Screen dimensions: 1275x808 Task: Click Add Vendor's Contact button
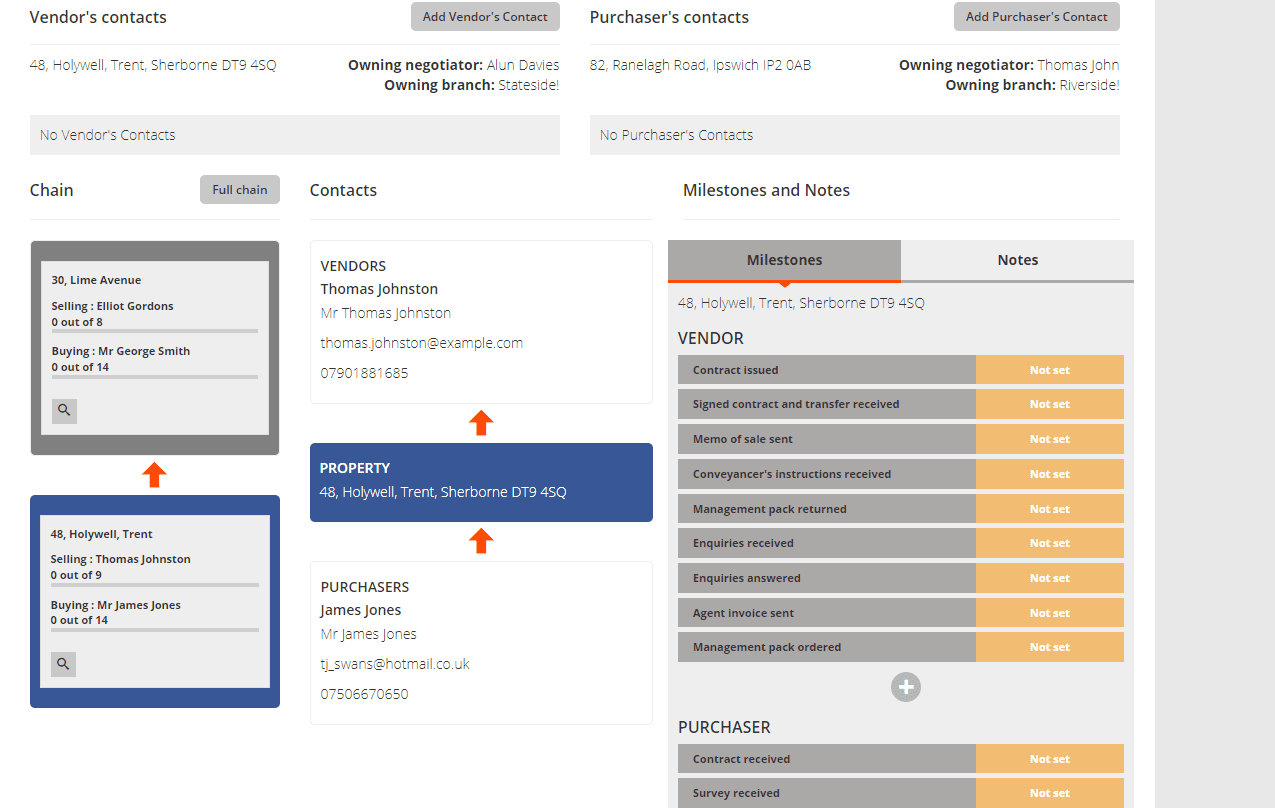tap(485, 17)
